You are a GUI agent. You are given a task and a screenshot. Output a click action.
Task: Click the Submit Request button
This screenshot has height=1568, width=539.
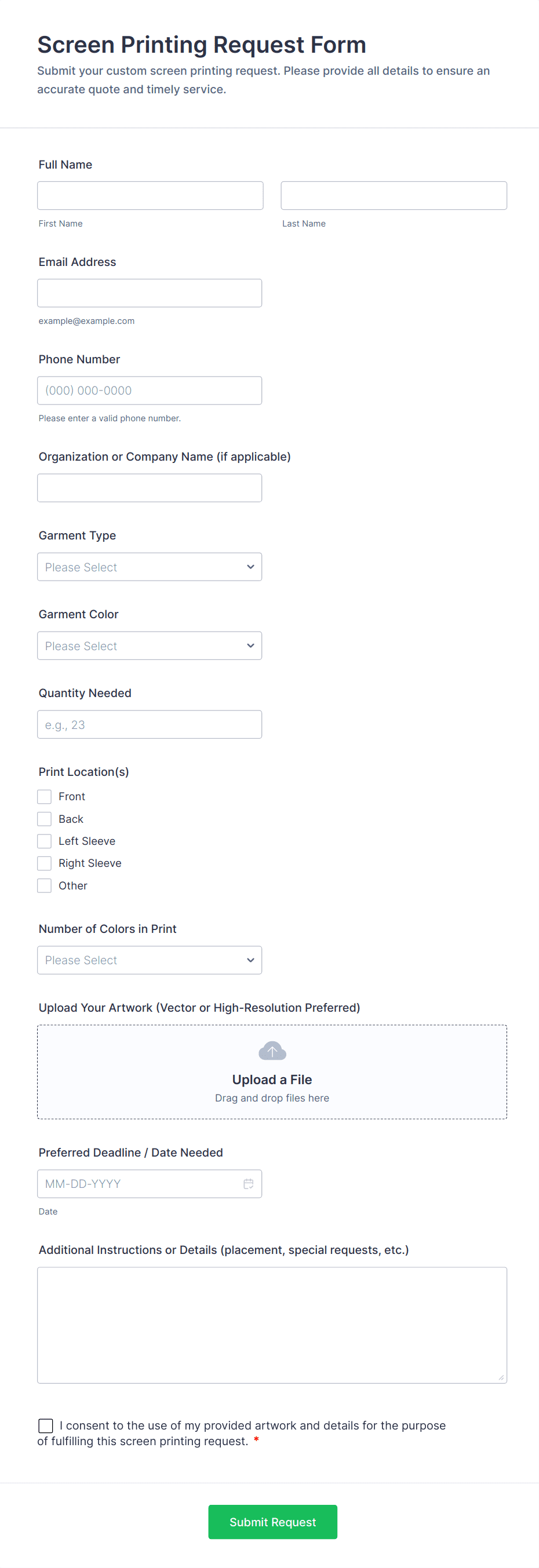click(272, 1522)
